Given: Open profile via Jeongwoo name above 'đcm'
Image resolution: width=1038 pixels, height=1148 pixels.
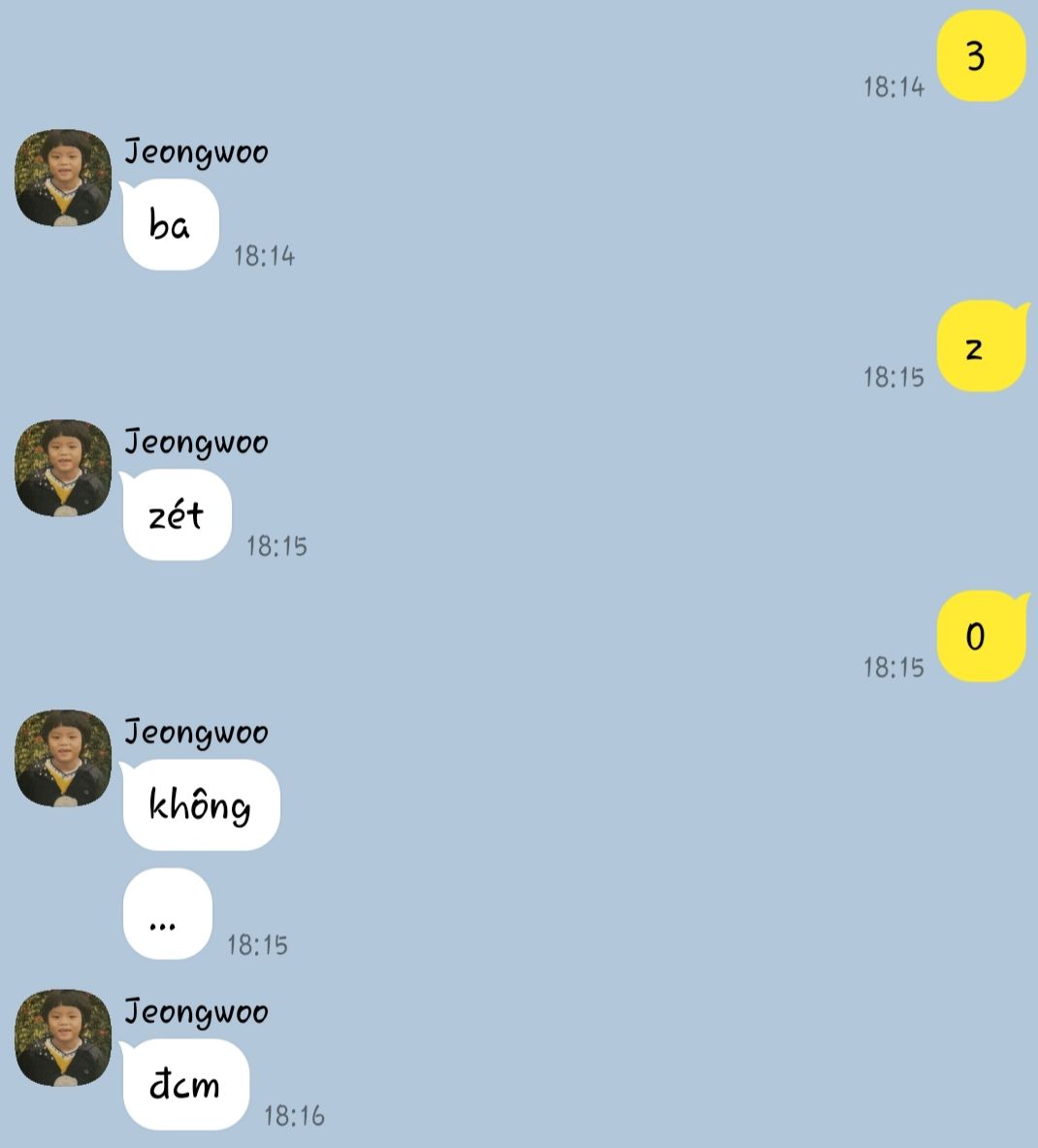Looking at the screenshot, I should click(196, 1012).
